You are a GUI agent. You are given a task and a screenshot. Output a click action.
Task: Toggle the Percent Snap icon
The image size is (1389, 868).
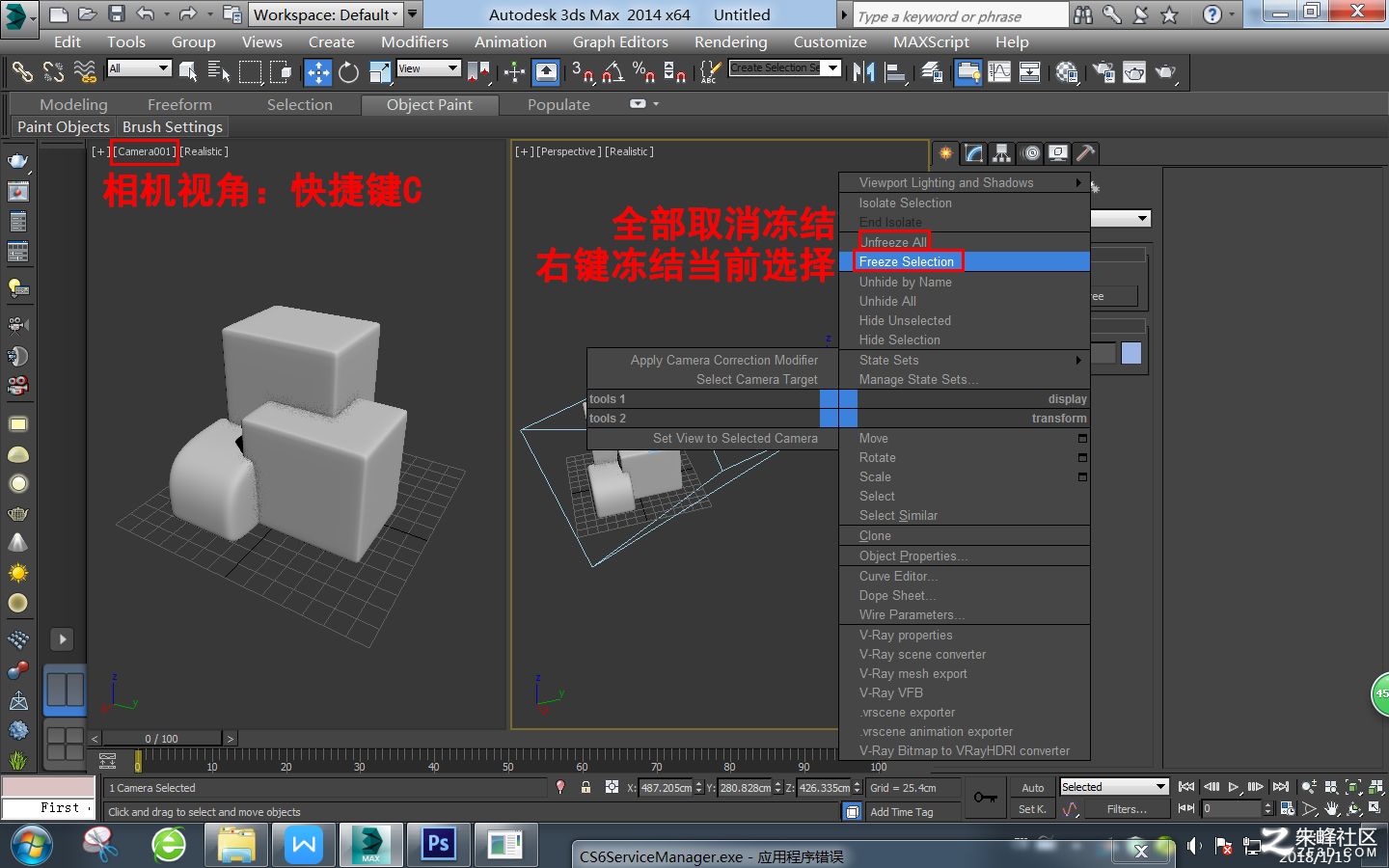(643, 71)
